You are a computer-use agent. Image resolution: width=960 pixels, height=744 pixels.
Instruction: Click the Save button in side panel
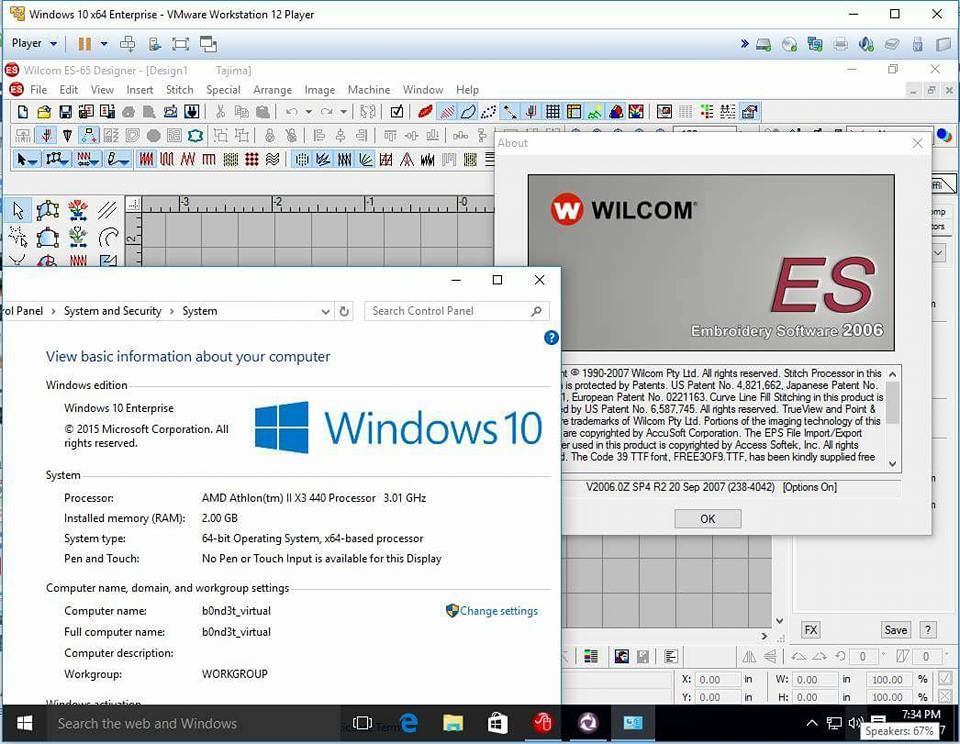[895, 629]
